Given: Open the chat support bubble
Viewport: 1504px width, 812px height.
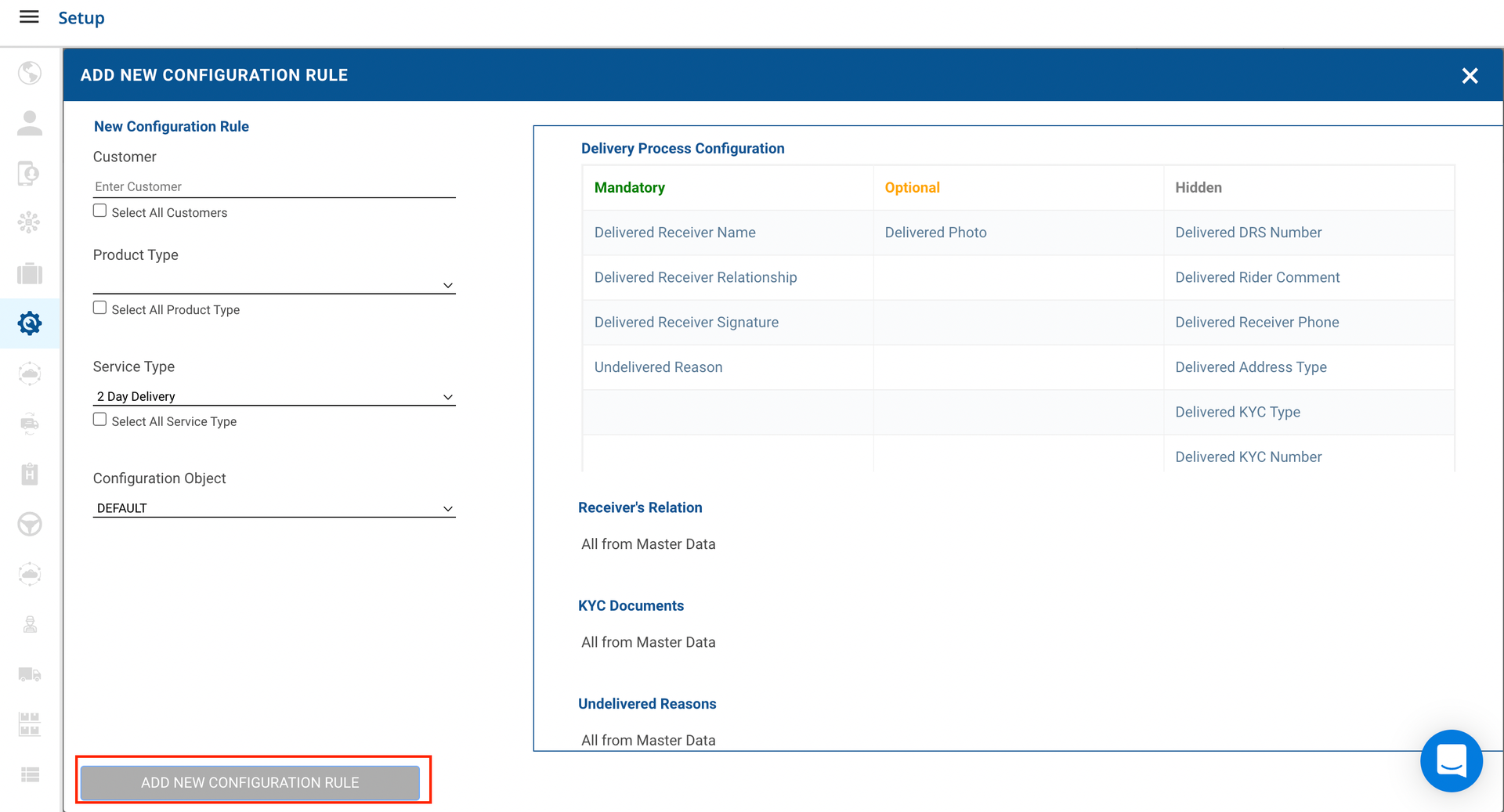Looking at the screenshot, I should 1451,760.
